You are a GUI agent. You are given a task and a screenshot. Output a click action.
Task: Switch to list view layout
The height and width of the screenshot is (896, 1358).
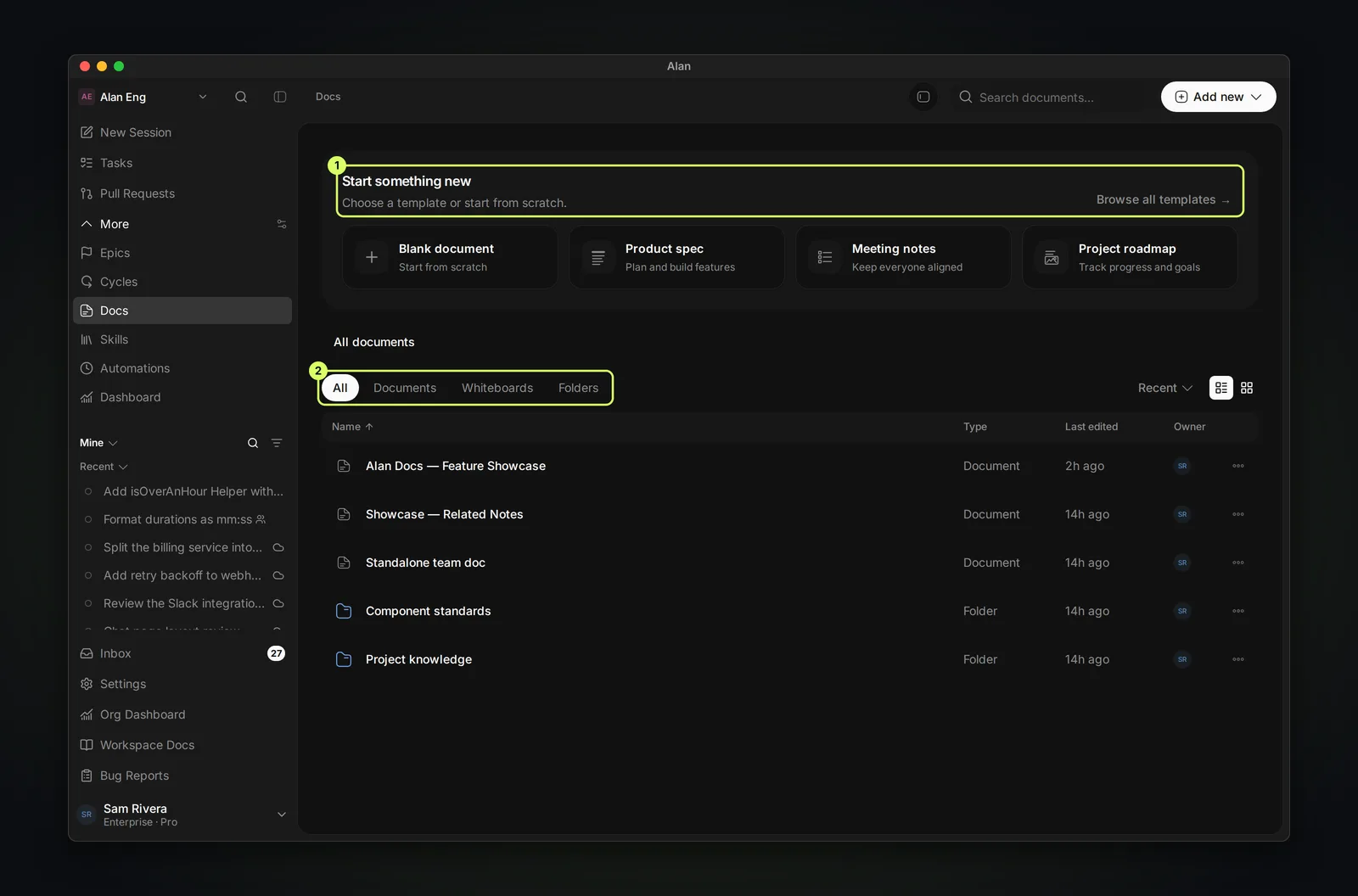[x=1221, y=388]
